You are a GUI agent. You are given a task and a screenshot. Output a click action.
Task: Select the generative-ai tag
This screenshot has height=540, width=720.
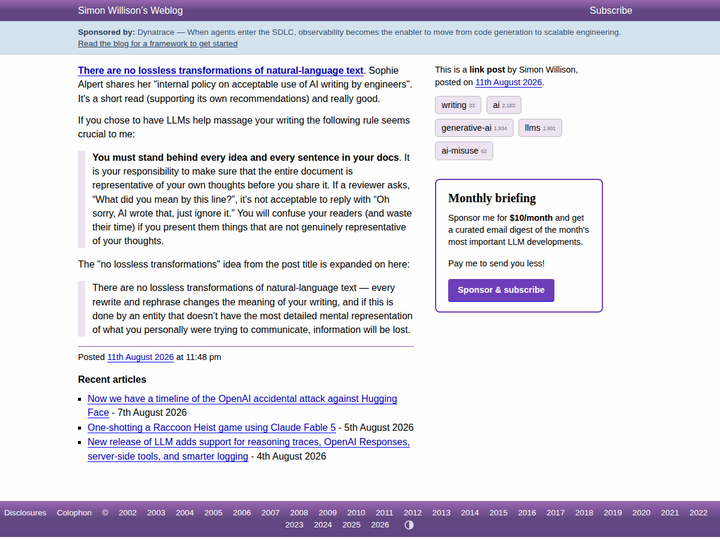point(474,128)
